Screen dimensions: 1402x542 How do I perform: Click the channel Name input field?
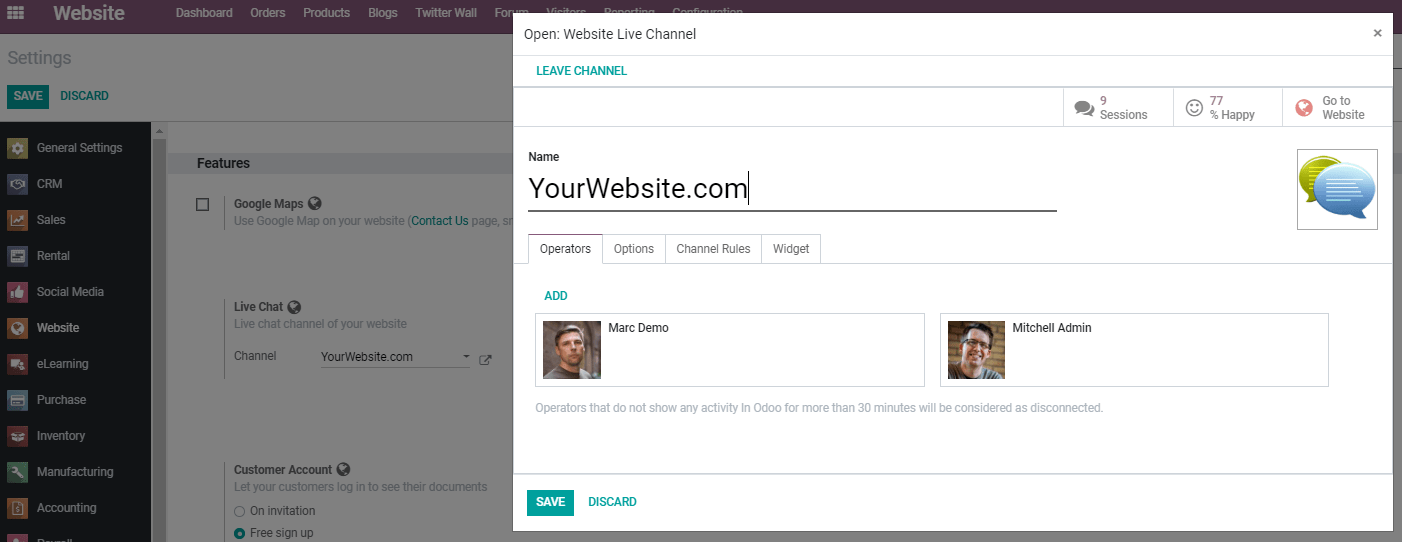pyautogui.click(x=792, y=189)
